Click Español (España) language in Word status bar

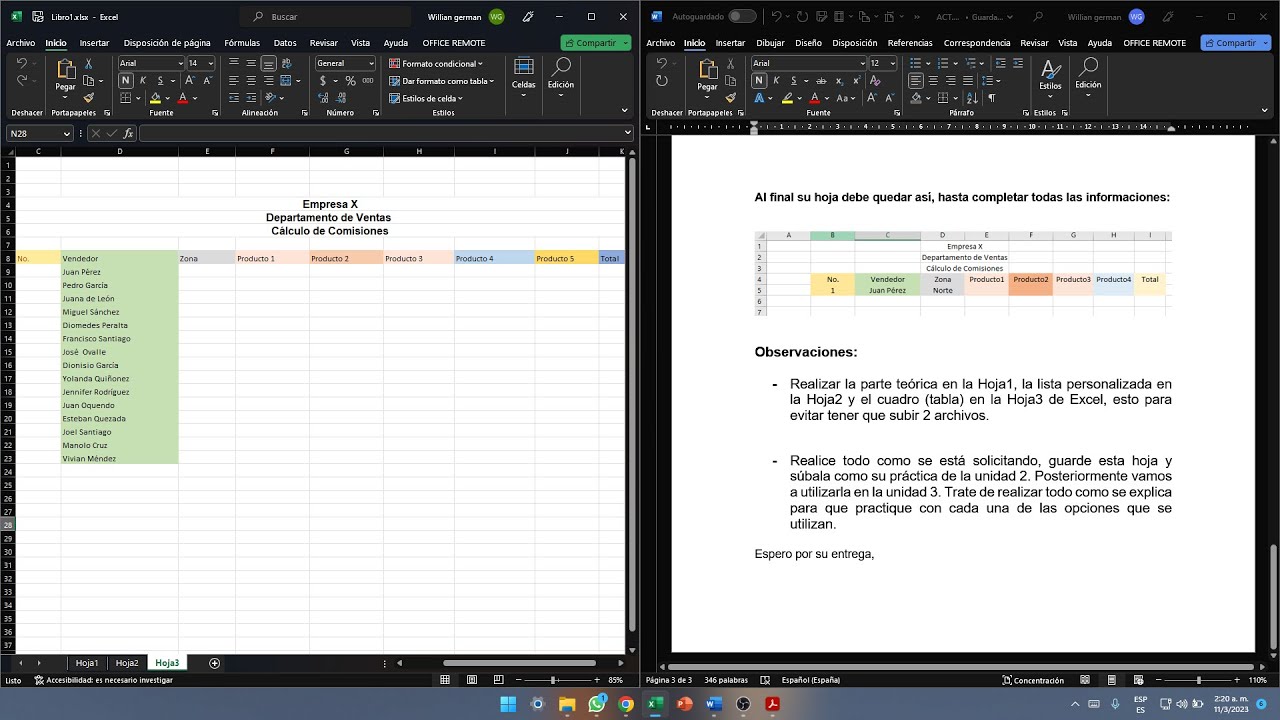tap(811, 680)
